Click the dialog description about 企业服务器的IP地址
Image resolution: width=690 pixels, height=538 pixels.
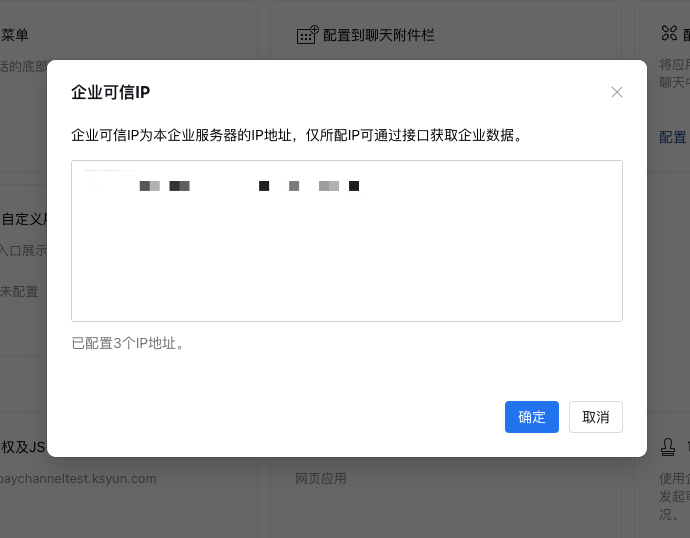pyautogui.click(x=297, y=135)
